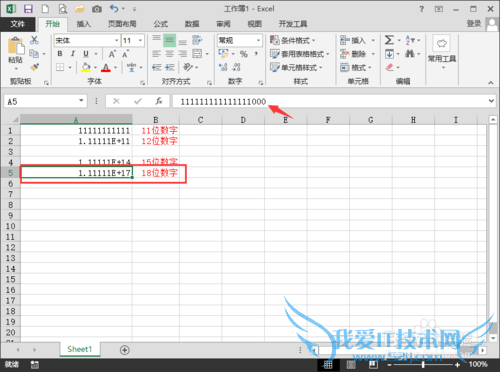The image size is (500, 372).
Task: Toggle align text right
Action: point(182,54)
